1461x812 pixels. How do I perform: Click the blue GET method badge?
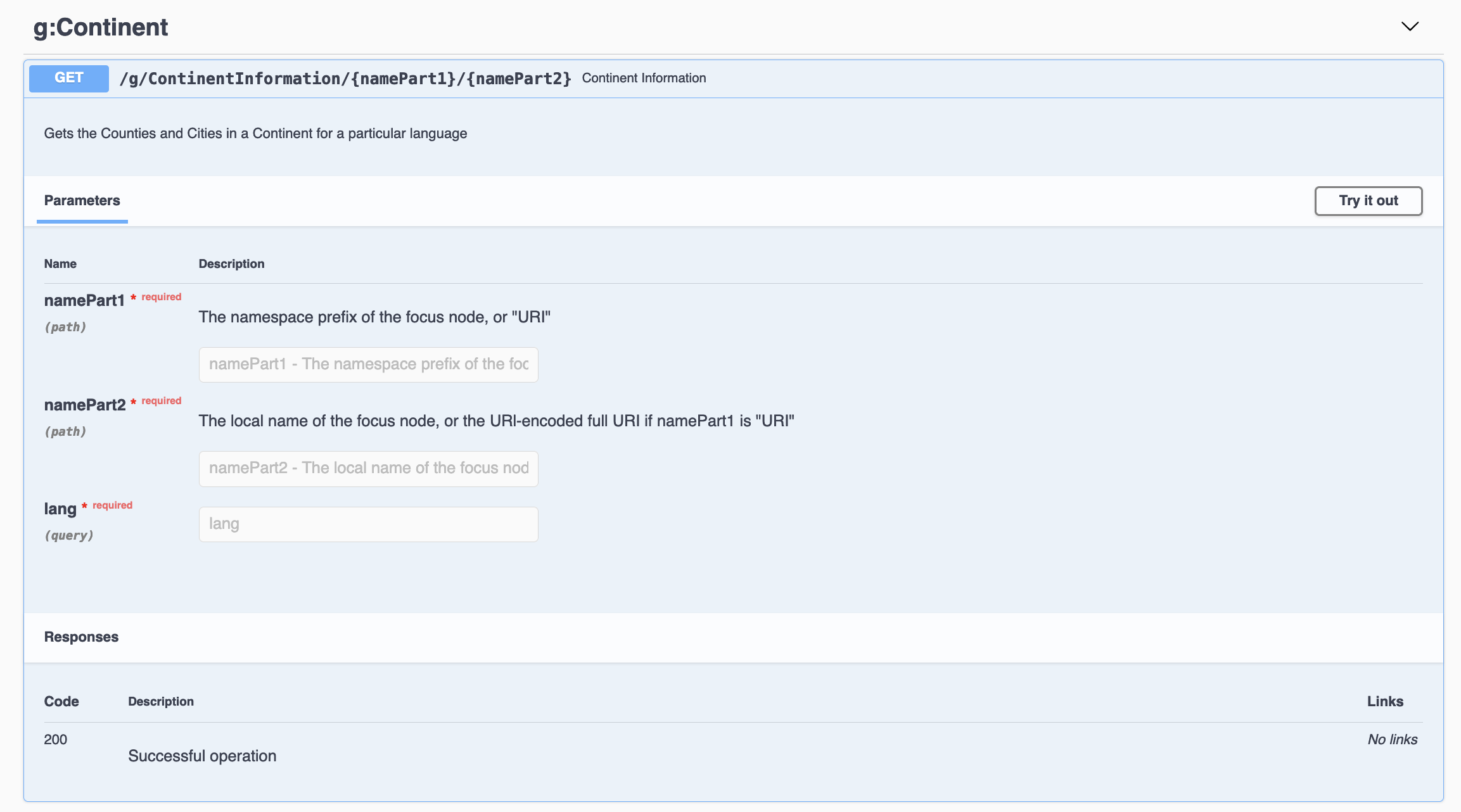(x=68, y=79)
